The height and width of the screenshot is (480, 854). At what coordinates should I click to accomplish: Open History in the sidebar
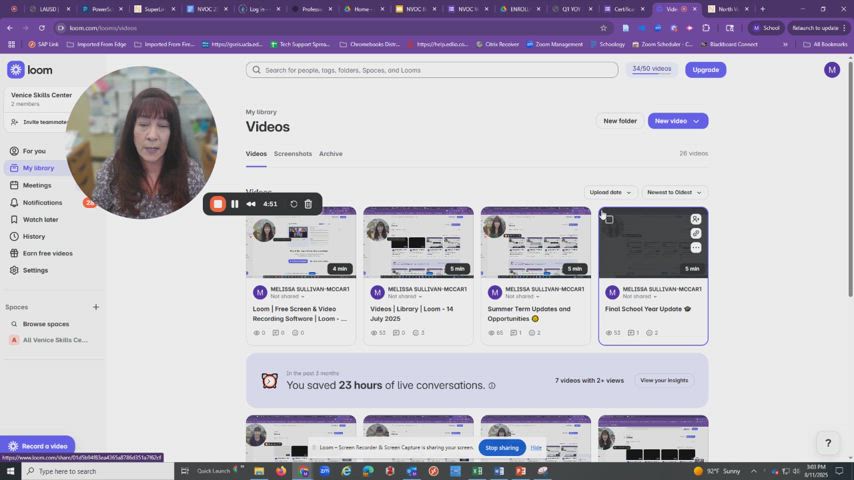click(33, 236)
